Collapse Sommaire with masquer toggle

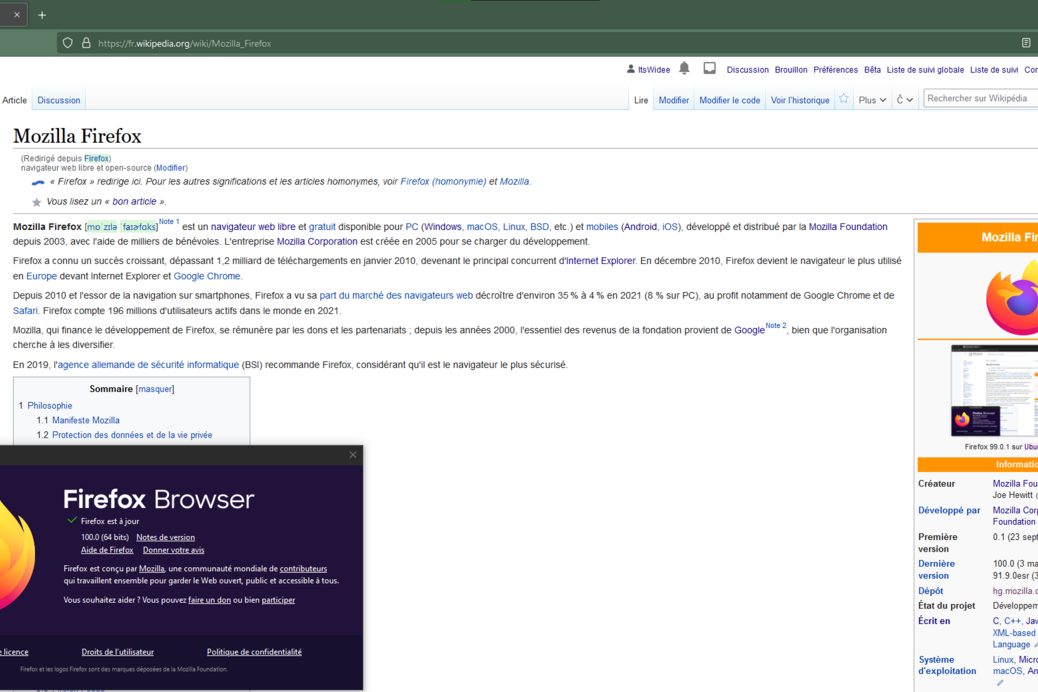(155, 389)
